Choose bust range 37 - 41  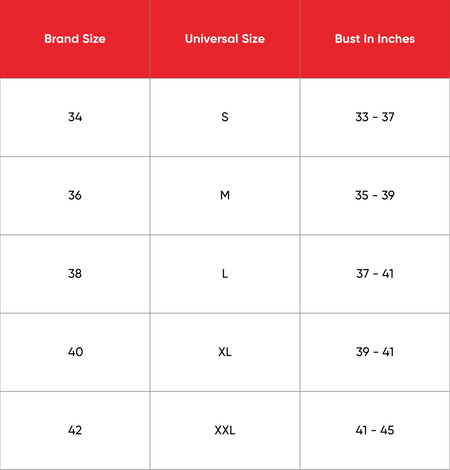click(x=375, y=274)
